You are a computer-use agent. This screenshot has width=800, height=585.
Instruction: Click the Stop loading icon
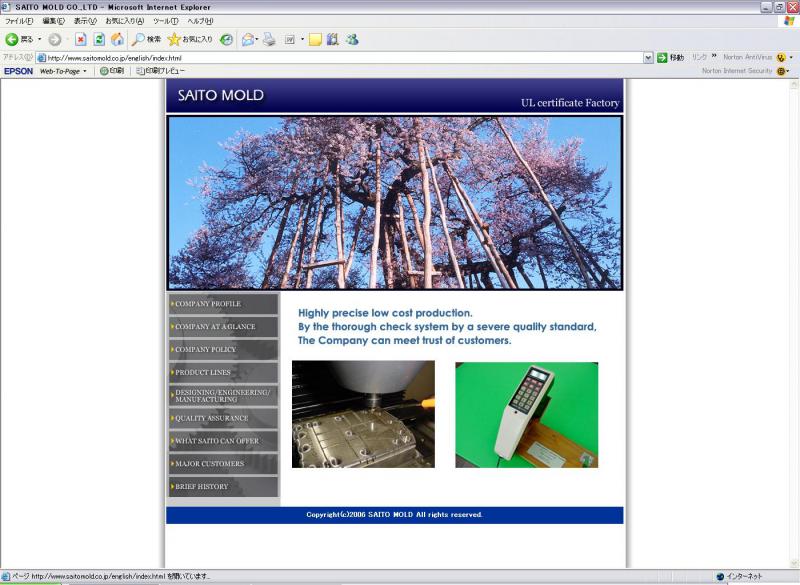point(81,39)
